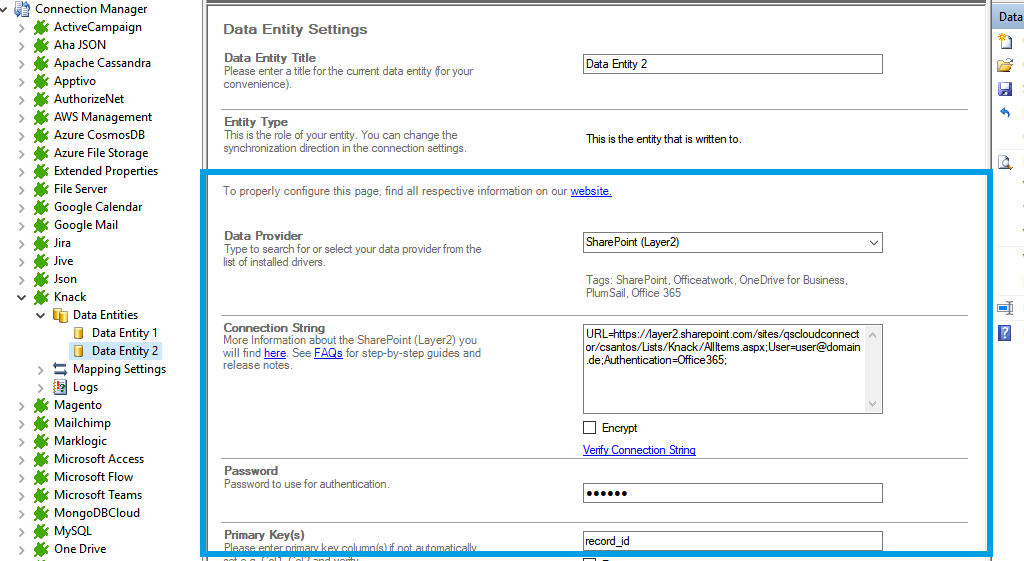Click the New document icon in right panel
1024x561 pixels.
[1005, 41]
